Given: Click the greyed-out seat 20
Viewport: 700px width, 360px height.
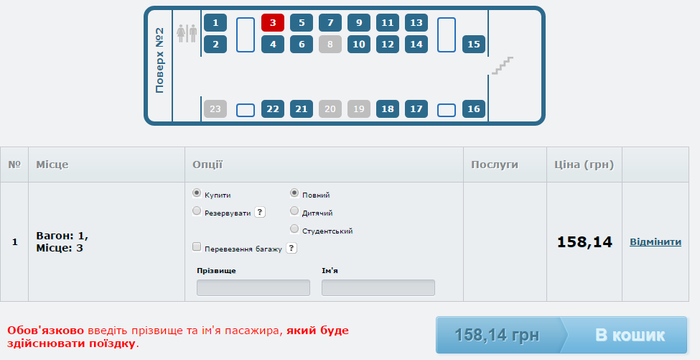Looking at the screenshot, I should pyautogui.click(x=330, y=109).
